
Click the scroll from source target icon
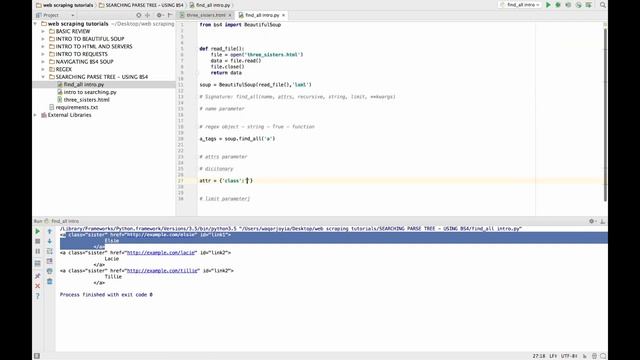coord(139,15)
